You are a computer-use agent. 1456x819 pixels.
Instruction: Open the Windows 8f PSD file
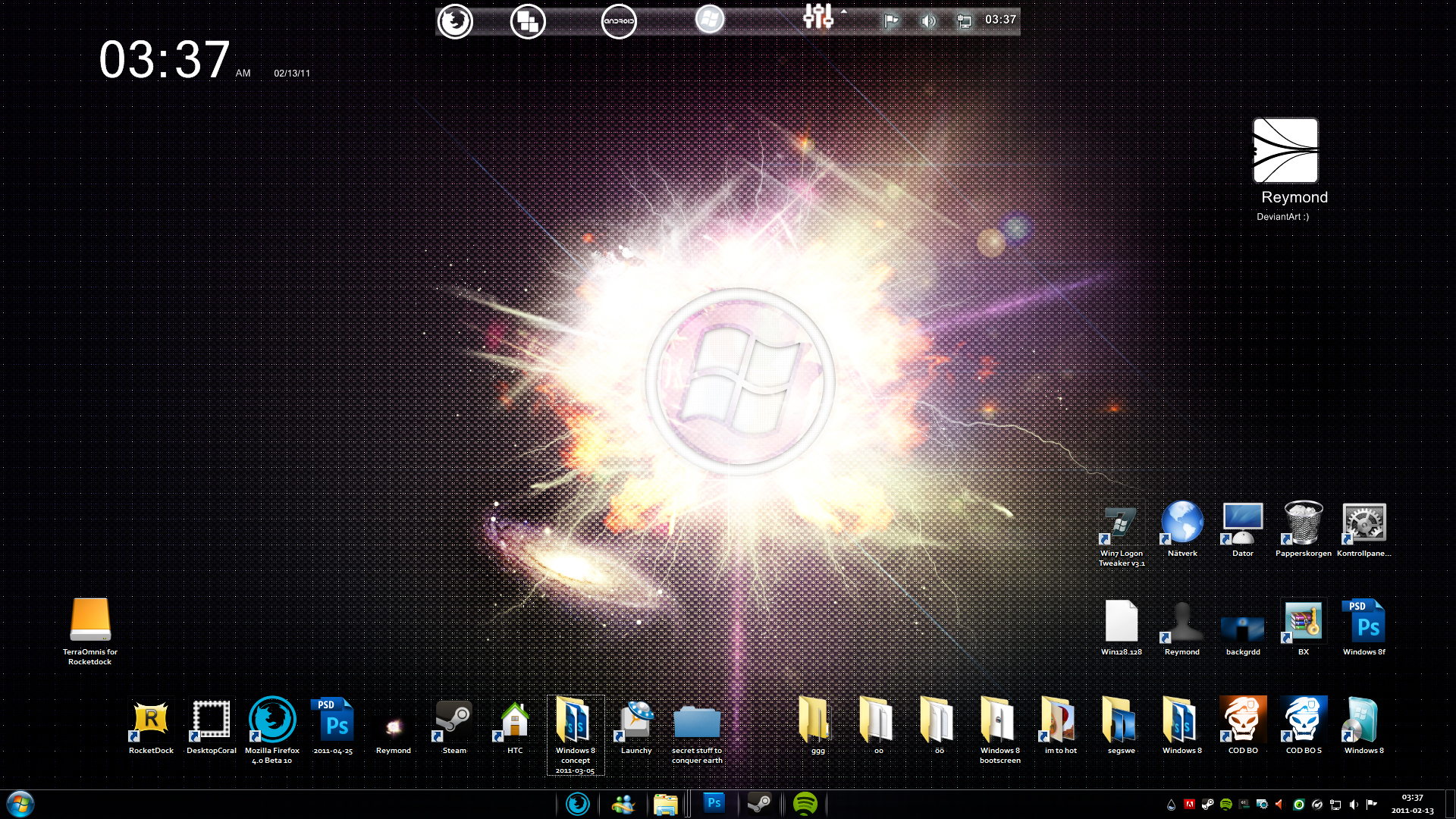[1364, 621]
